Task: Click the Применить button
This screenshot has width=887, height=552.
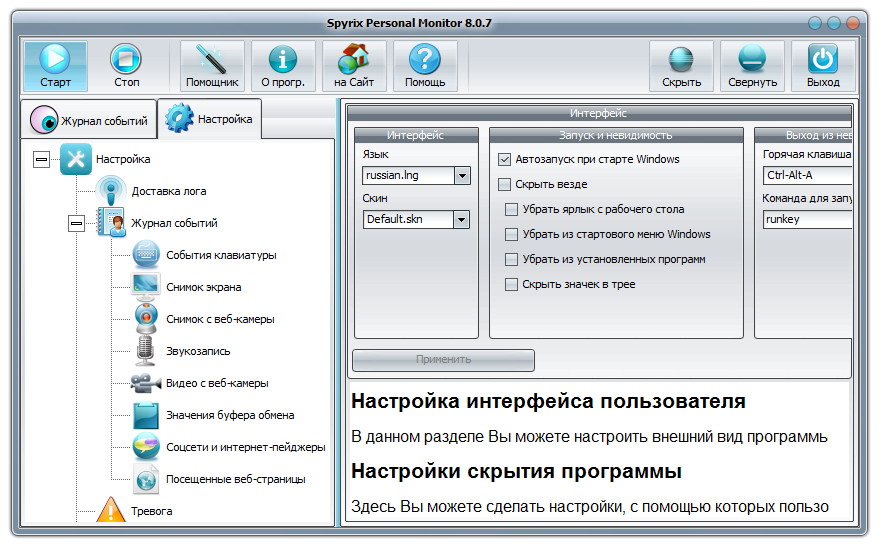Action: (x=443, y=360)
